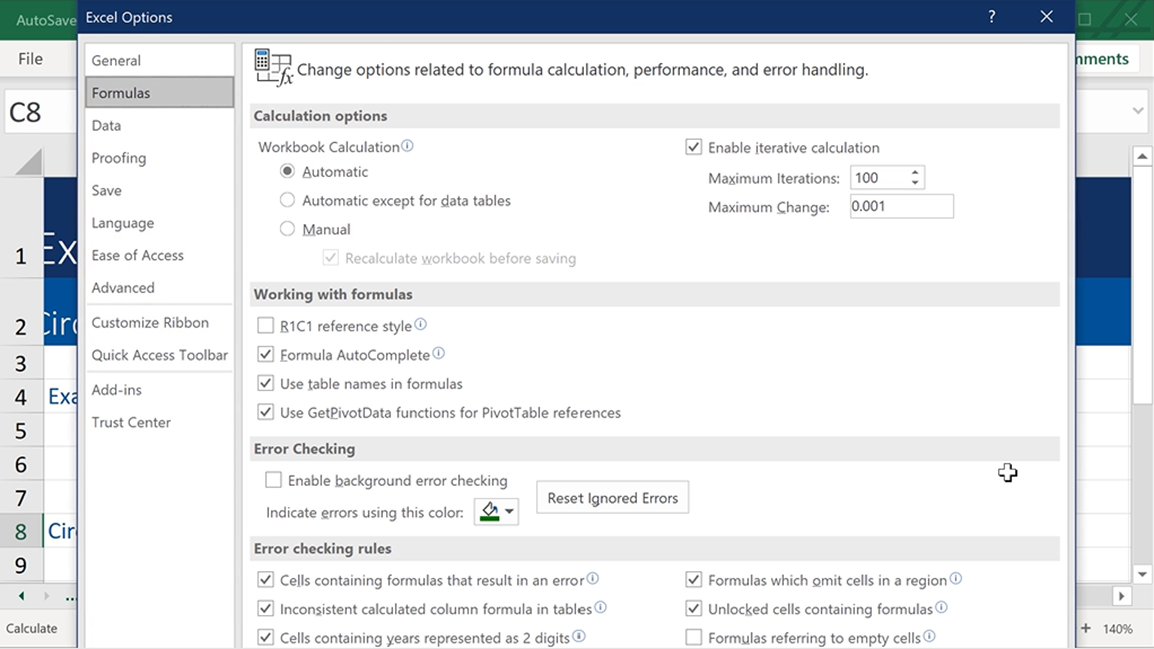Click info icon next to Workbook Calculation
This screenshot has height=649, width=1154.
(x=407, y=146)
